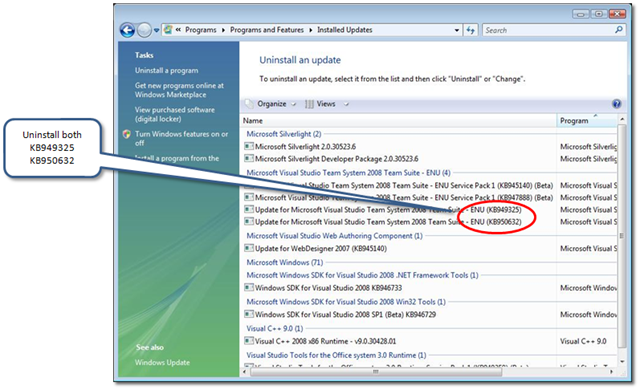The height and width of the screenshot is (390, 640).
Task: Click the Views button
Action: click(321, 104)
